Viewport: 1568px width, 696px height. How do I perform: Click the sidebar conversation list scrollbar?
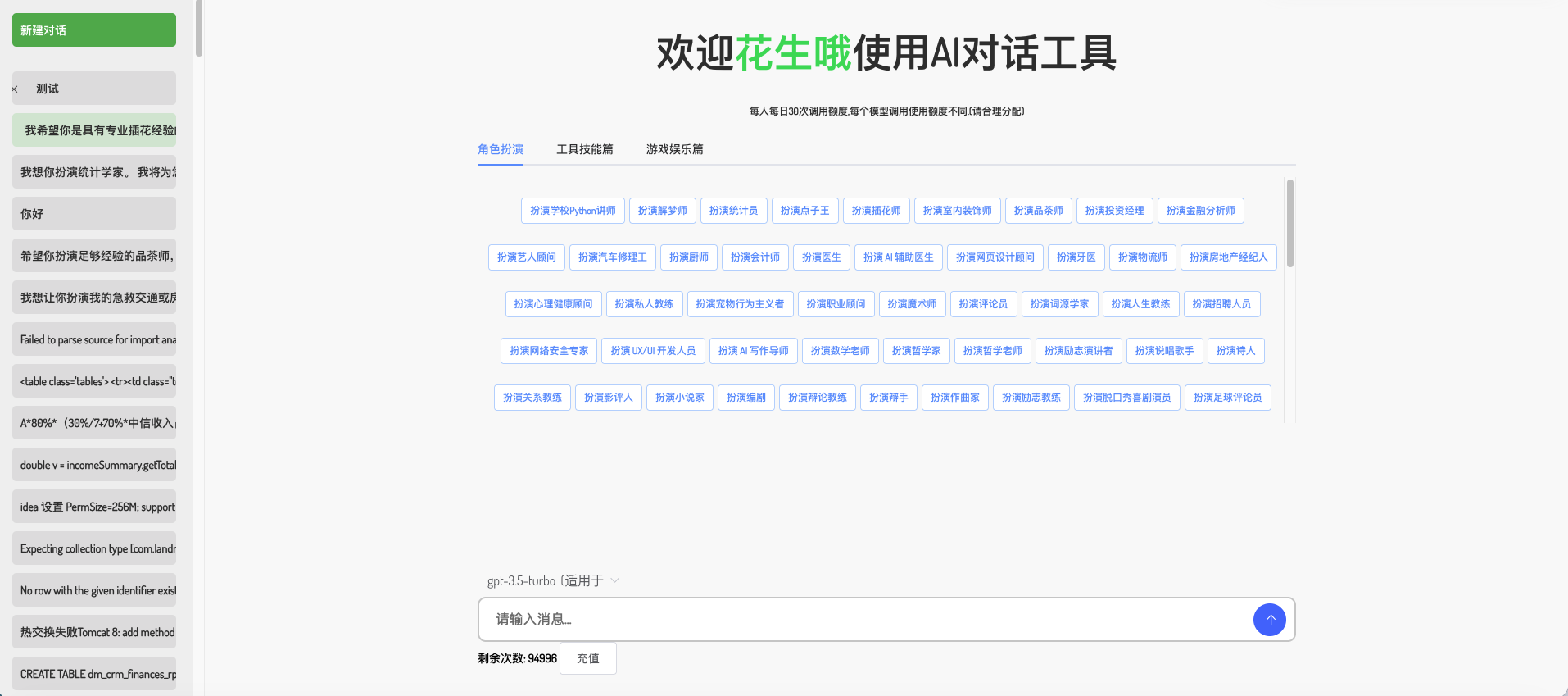[198, 29]
